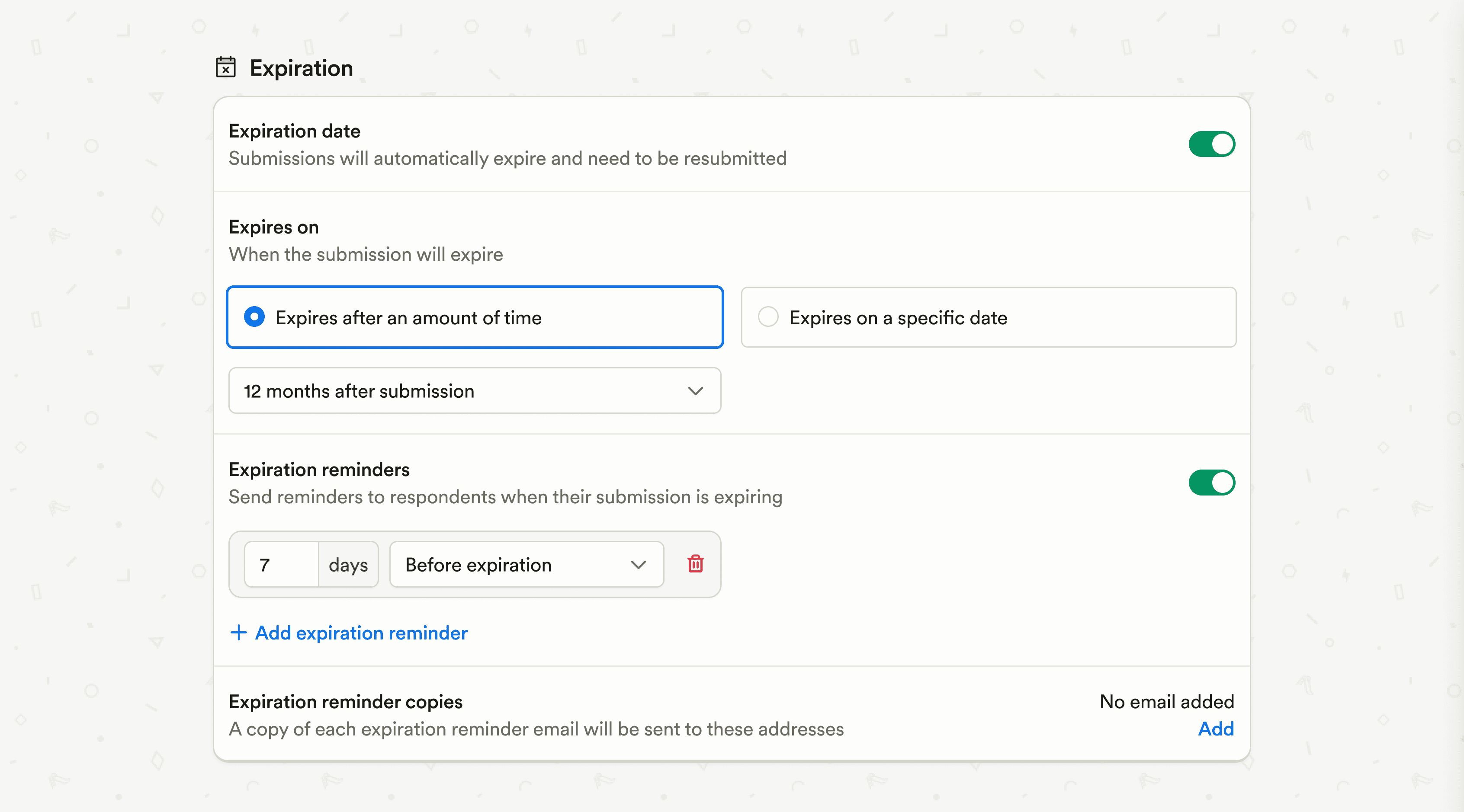Click the reminder days number field
Screen dimensions: 1464x812
tap(282, 564)
